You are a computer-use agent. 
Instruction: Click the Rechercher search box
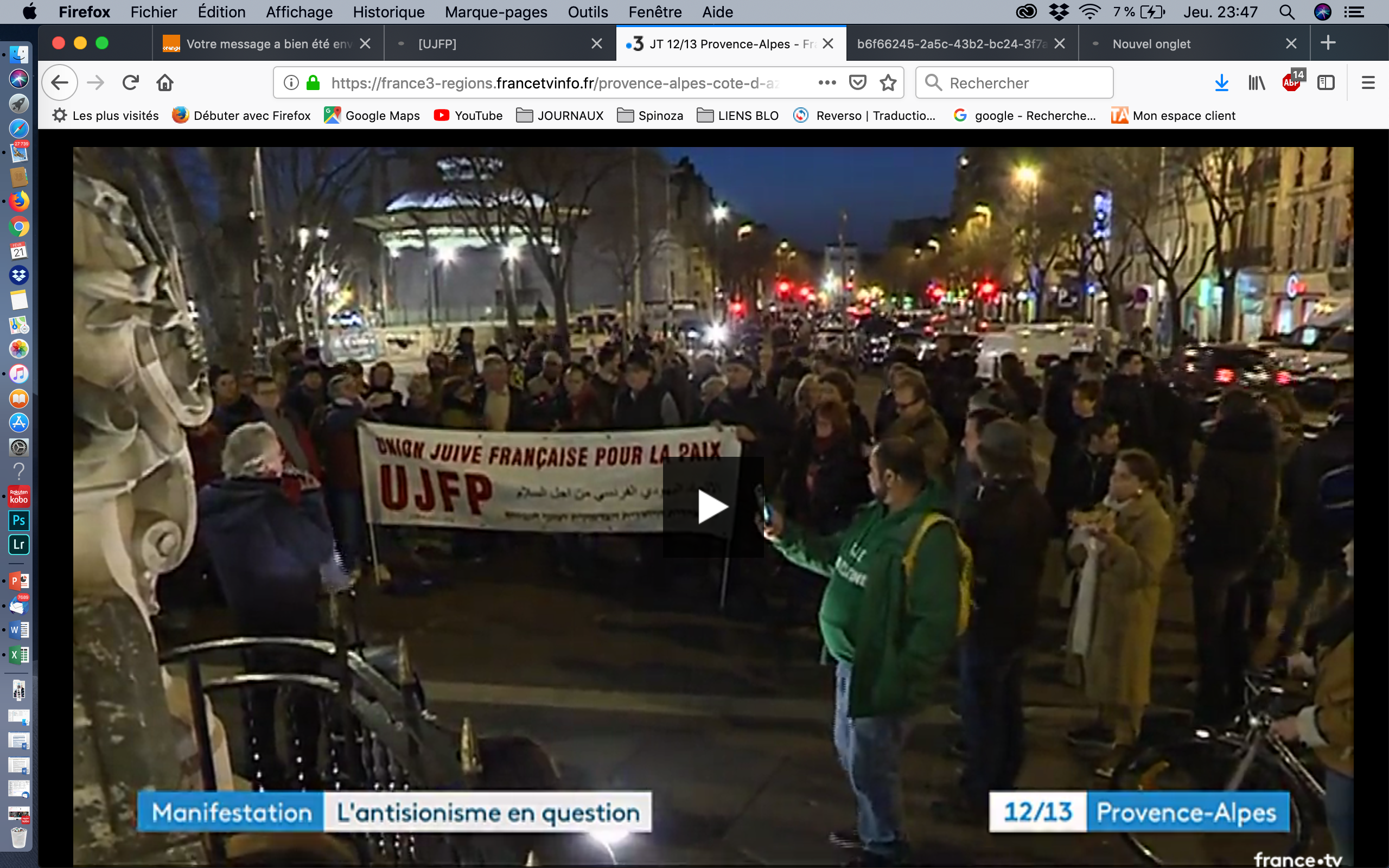point(1014,82)
